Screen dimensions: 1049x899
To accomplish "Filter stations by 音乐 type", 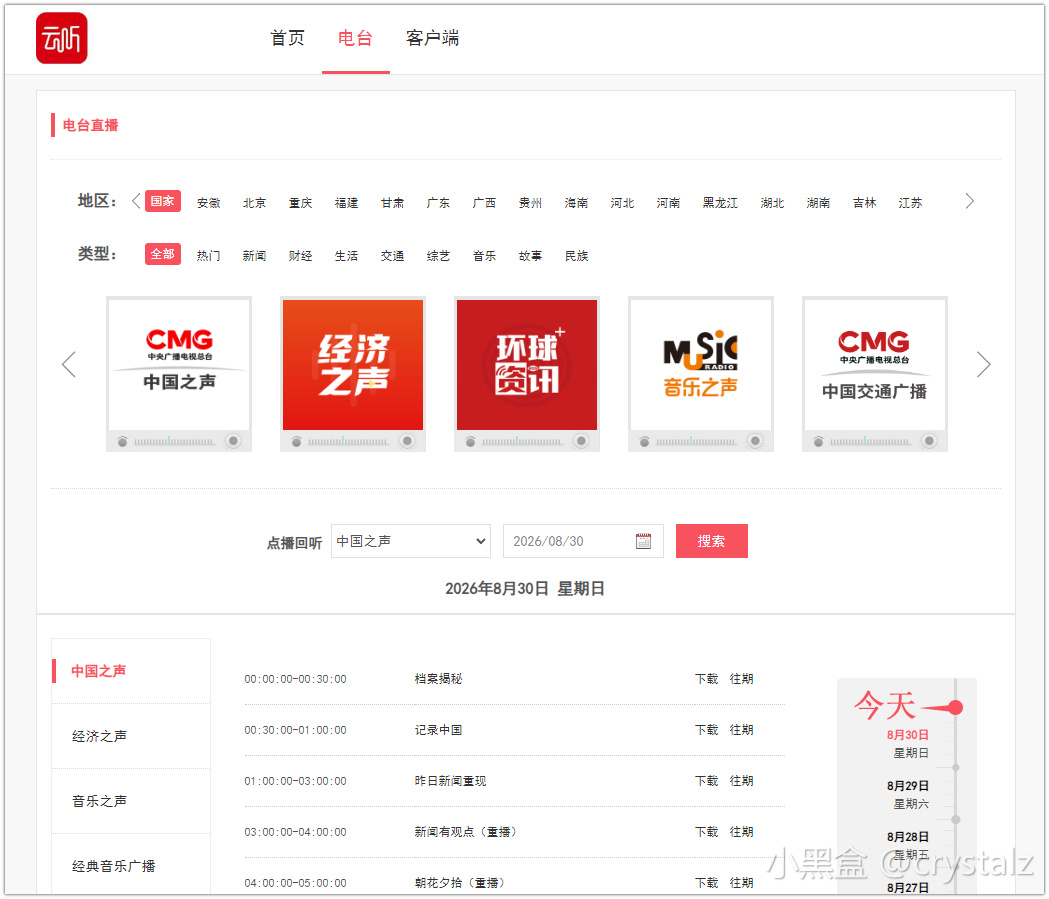I will coord(484,256).
